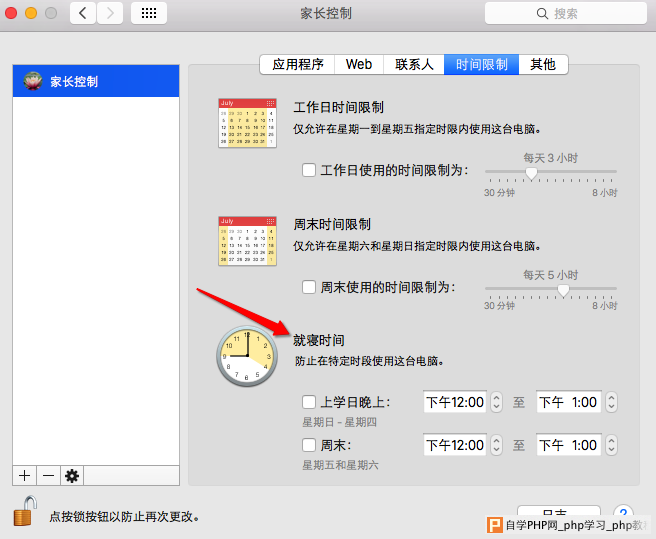Click the magnifier icon in the search box
Screen dimensions: 656x539
[542, 13]
